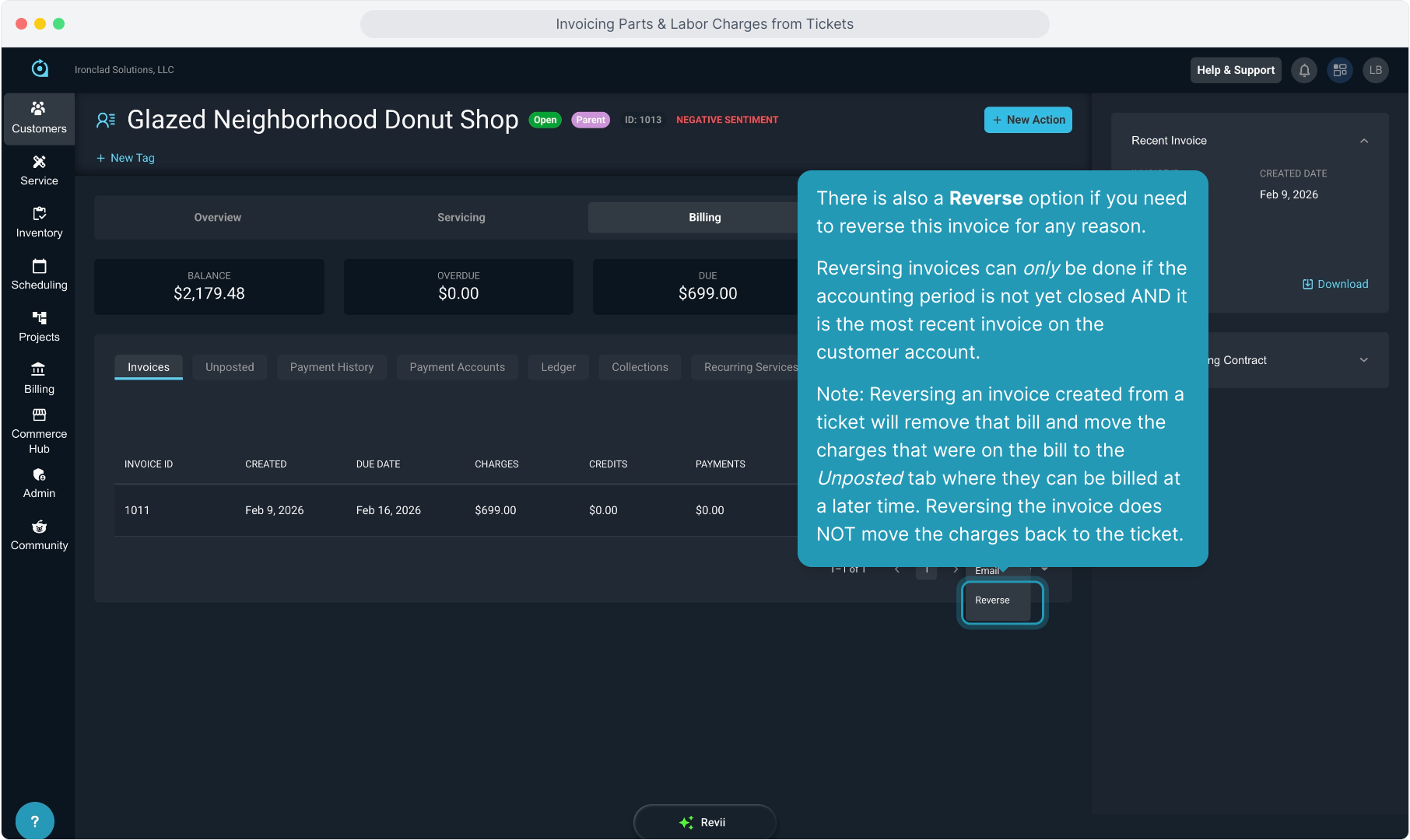Navigate to Projects in sidebar
1410x840 pixels.
[39, 327]
